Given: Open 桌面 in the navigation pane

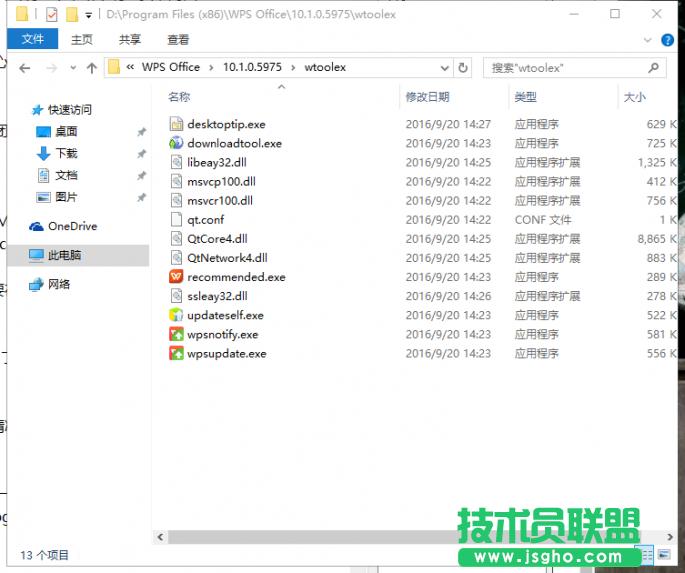Looking at the screenshot, I should tap(66, 131).
